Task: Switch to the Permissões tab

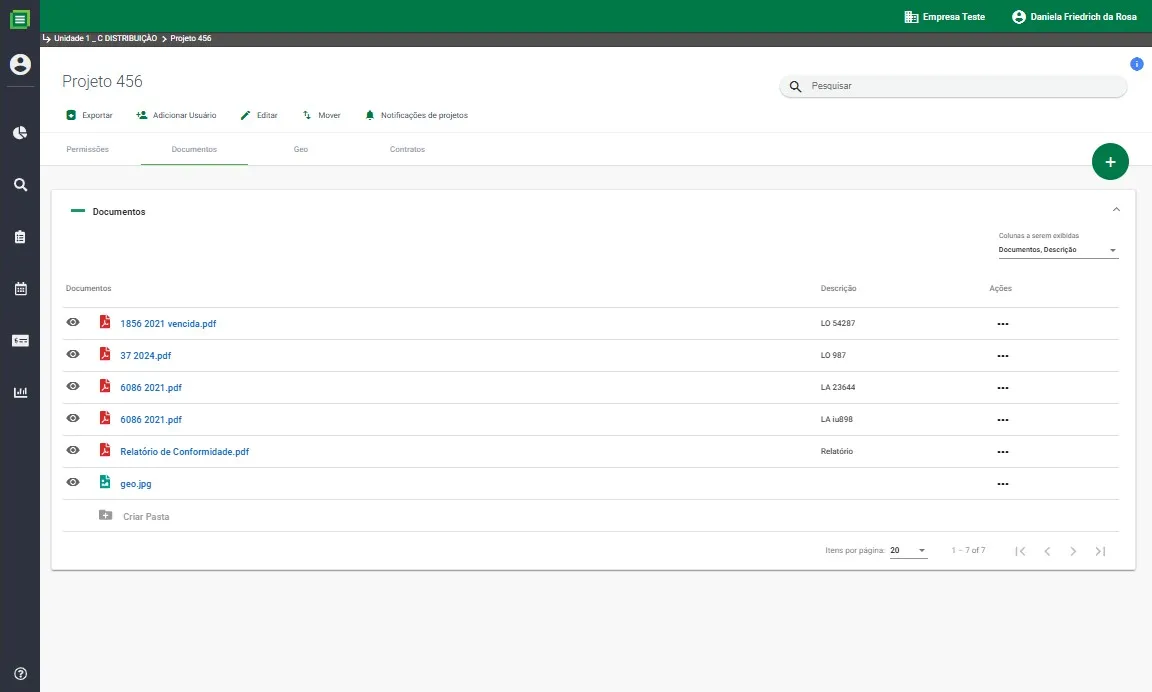Action: click(87, 149)
